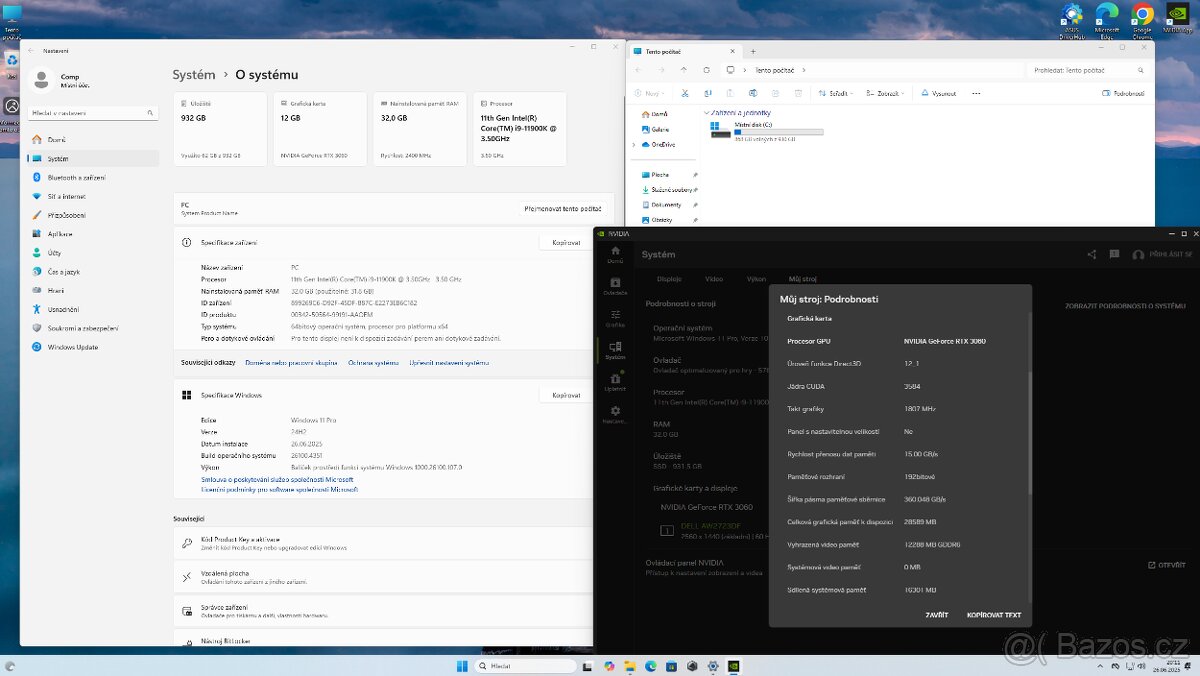
Task: Open Zobrazit dropdown in File Explorer
Action: [x=885, y=93]
